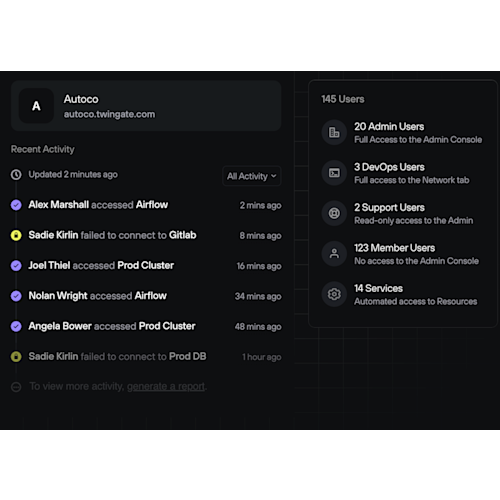Open the 20 Admin Users entry
The width and height of the screenshot is (500, 500).
402,133
